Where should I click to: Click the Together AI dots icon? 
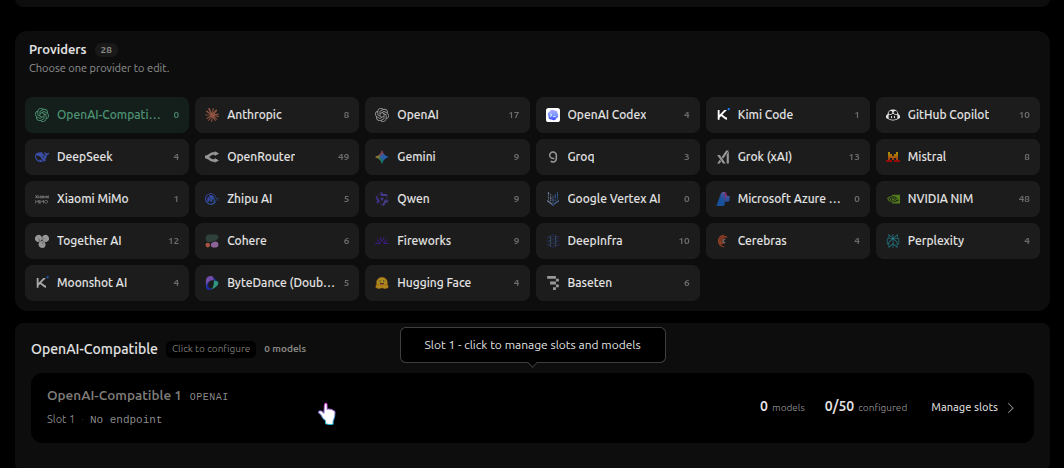[x=42, y=241]
